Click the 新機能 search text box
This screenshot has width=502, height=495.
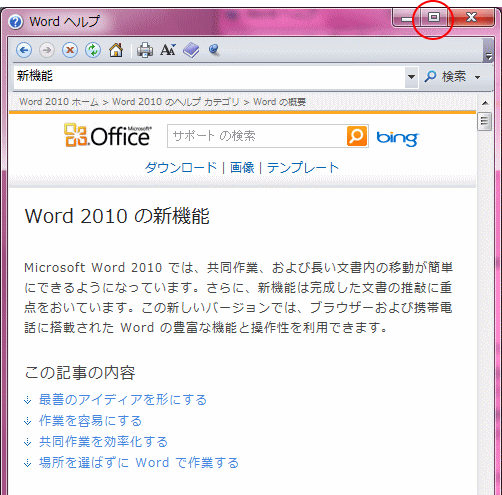pyautogui.click(x=209, y=77)
